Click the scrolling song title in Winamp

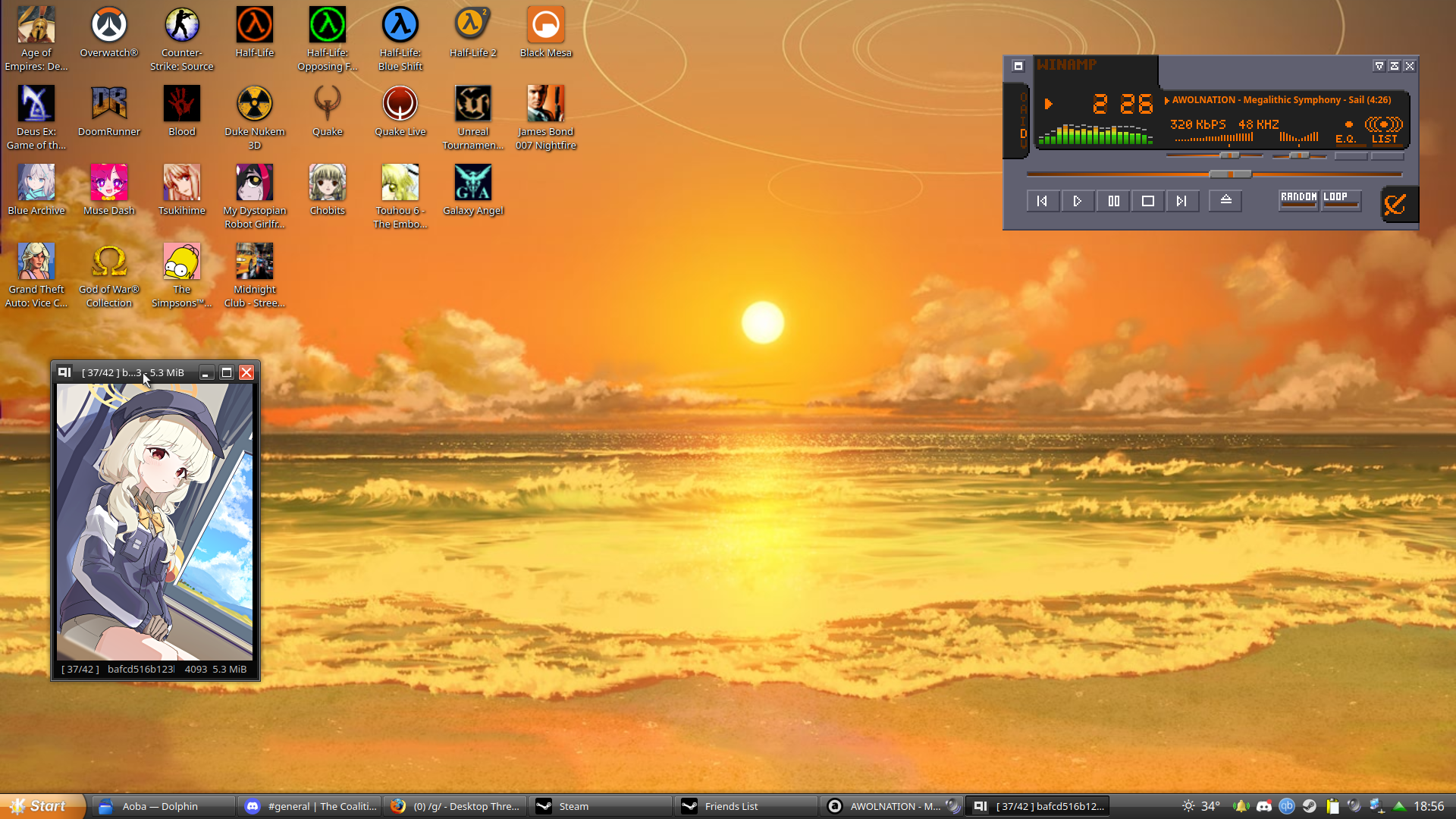[1281, 100]
